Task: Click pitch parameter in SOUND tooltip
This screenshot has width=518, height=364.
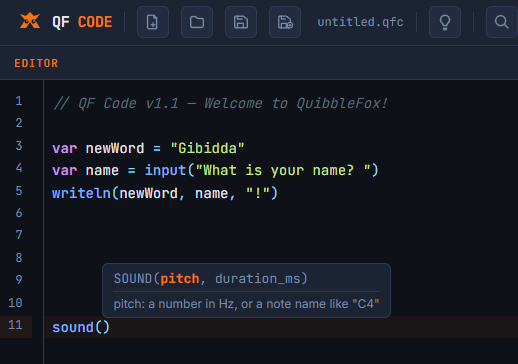Action: tap(180, 279)
